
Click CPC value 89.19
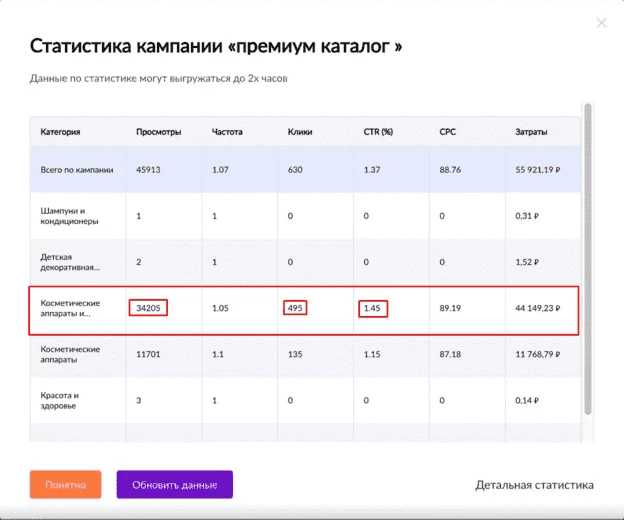click(x=450, y=308)
